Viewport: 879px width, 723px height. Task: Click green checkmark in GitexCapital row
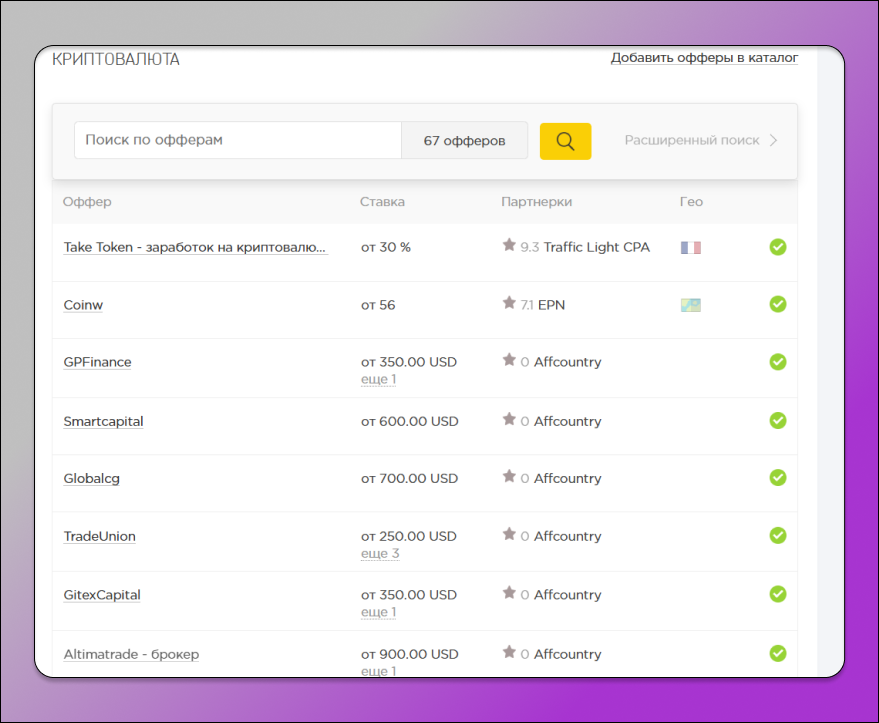coord(777,594)
